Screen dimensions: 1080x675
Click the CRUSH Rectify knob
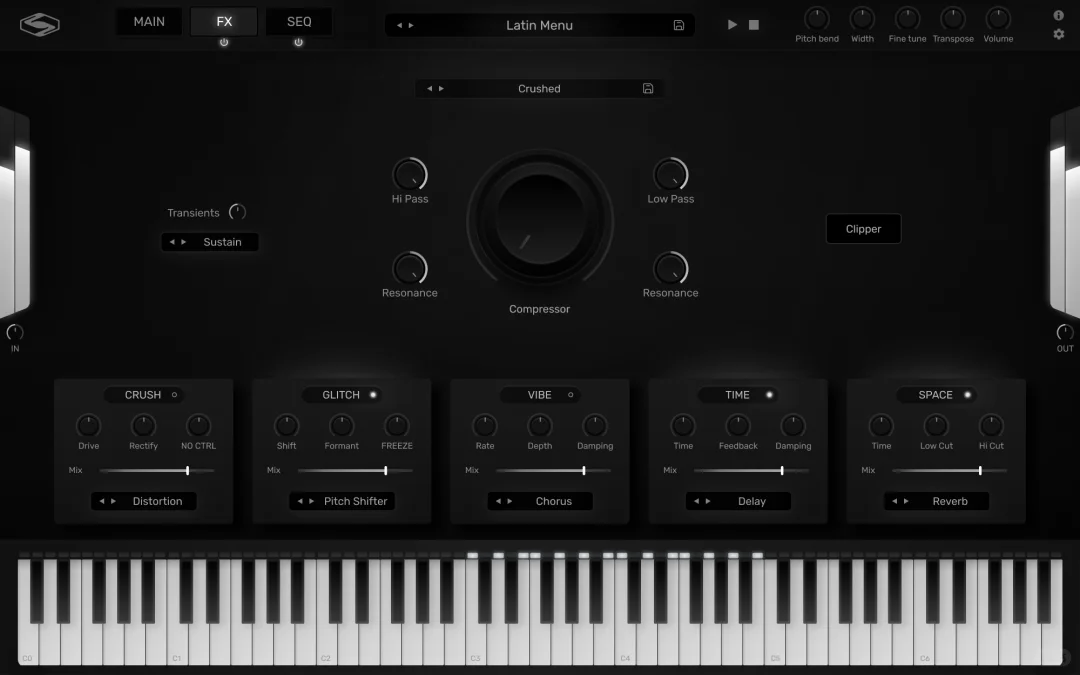(143, 426)
